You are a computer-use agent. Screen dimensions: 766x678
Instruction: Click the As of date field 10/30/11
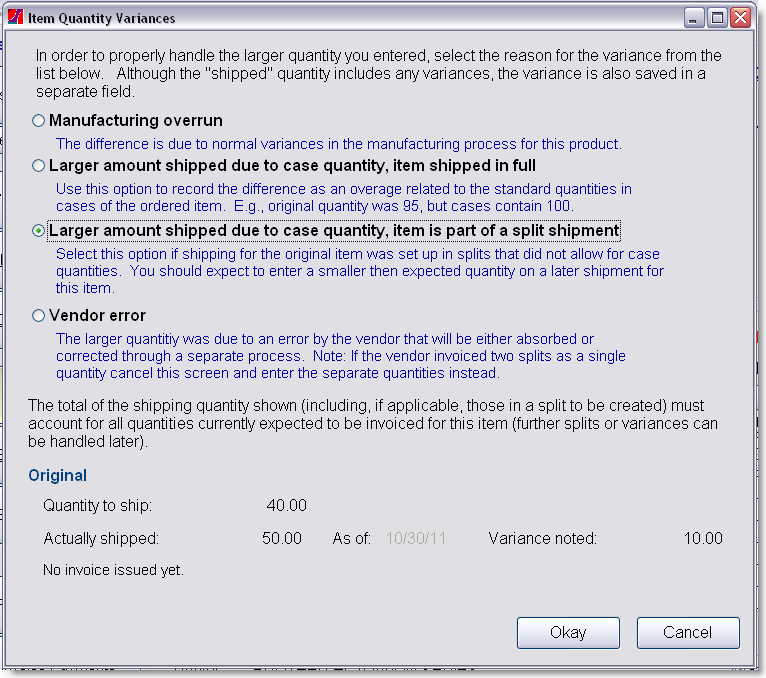(x=416, y=538)
